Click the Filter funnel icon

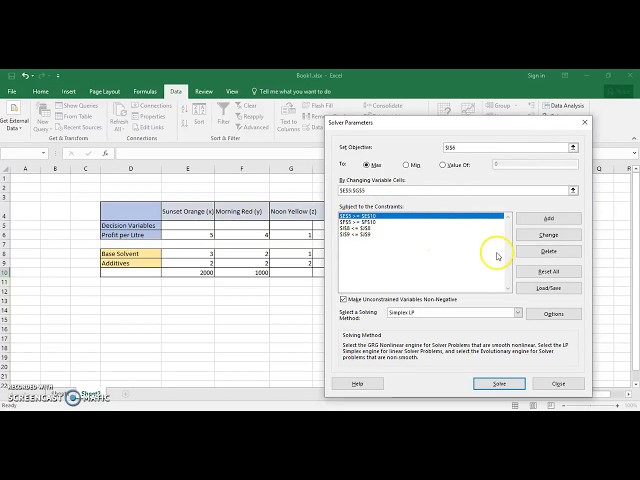(x=223, y=109)
